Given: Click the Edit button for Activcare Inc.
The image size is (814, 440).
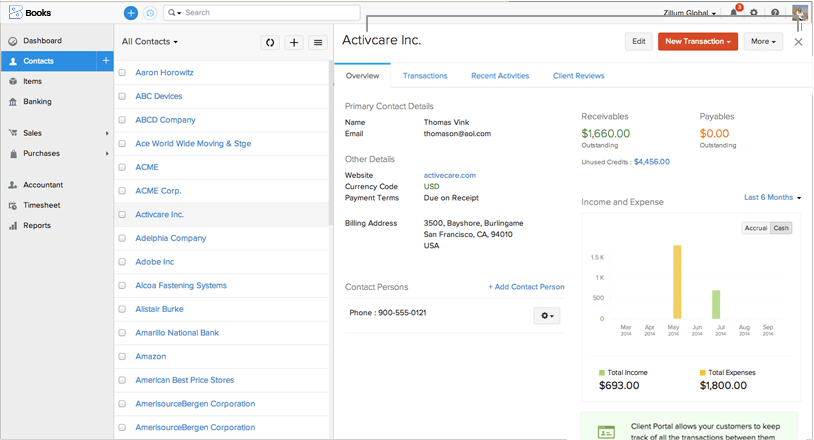Looking at the screenshot, I should (x=637, y=41).
